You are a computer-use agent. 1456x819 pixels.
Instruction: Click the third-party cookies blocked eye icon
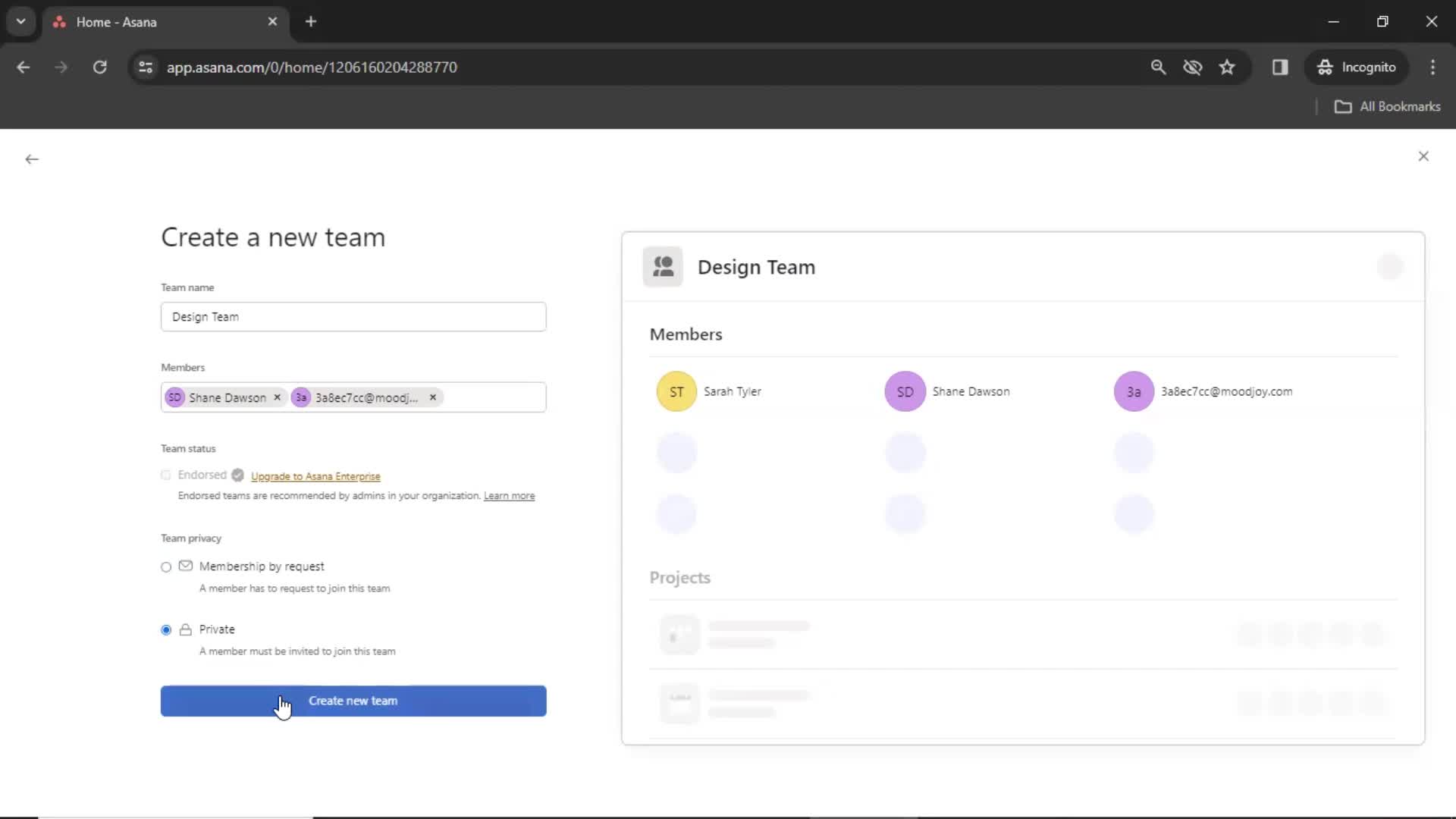[1193, 67]
